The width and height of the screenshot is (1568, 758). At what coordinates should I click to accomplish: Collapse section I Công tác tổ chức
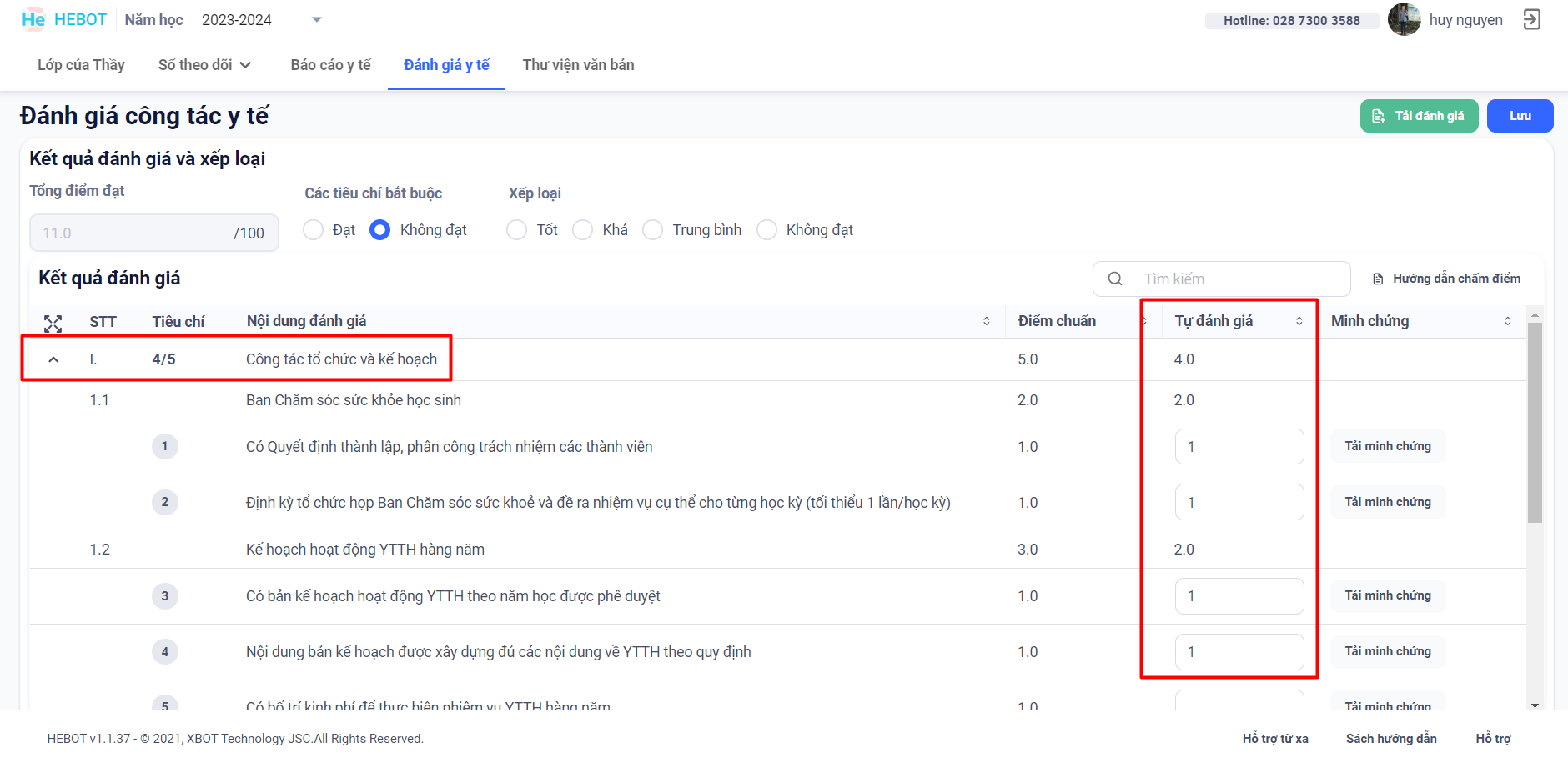[x=53, y=359]
